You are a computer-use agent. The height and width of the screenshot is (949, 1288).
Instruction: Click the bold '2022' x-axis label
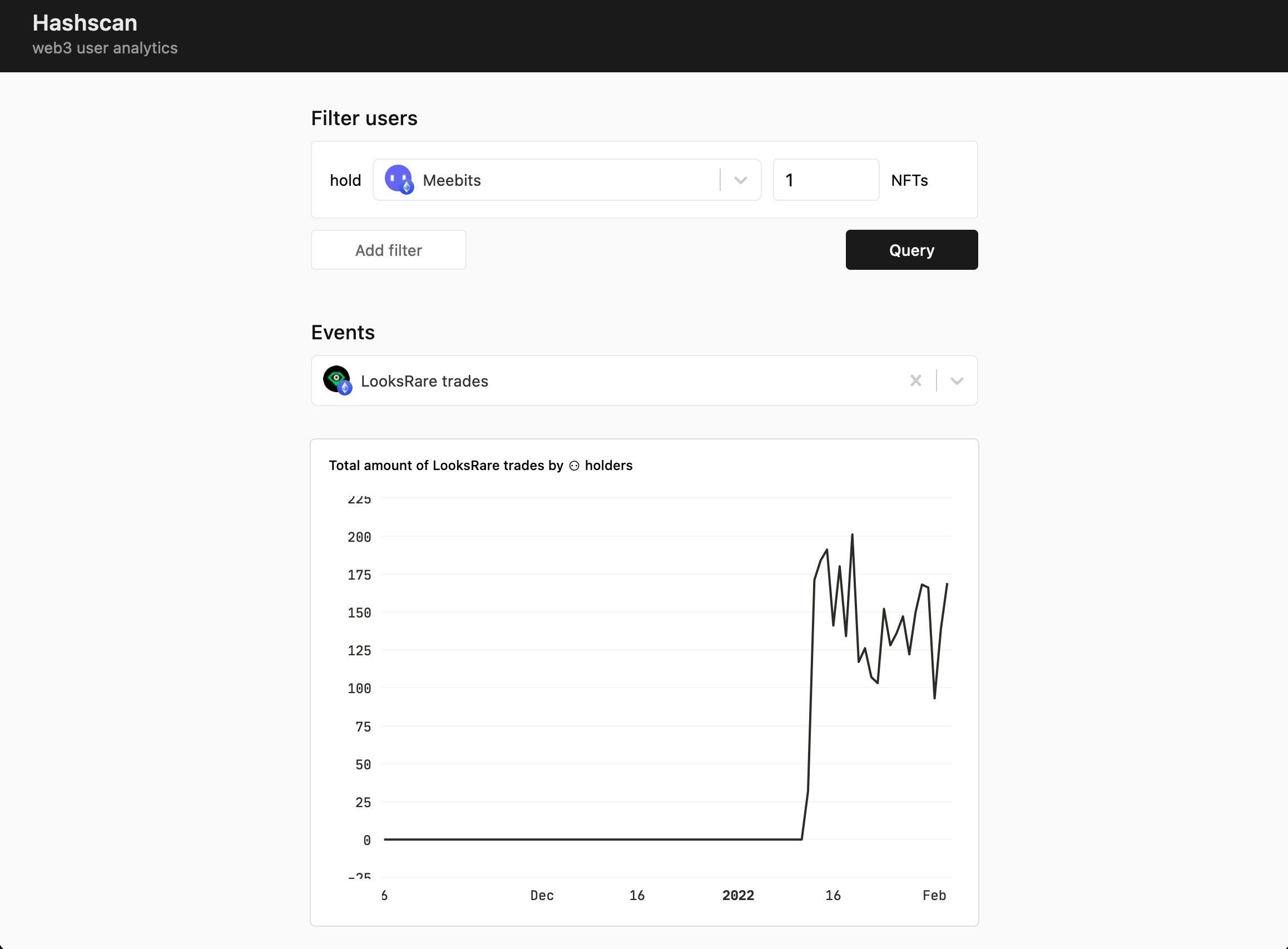tap(739, 895)
